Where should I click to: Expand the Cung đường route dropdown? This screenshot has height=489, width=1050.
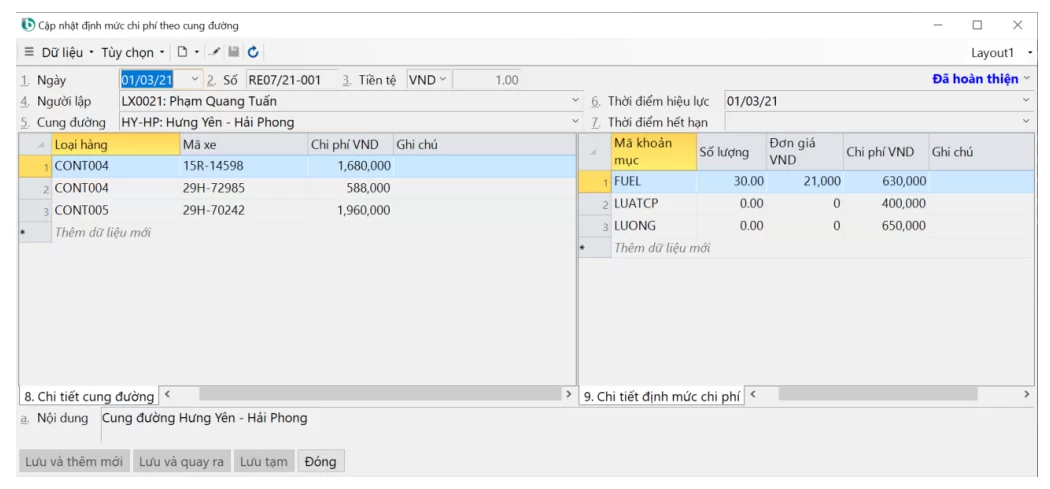point(575,122)
